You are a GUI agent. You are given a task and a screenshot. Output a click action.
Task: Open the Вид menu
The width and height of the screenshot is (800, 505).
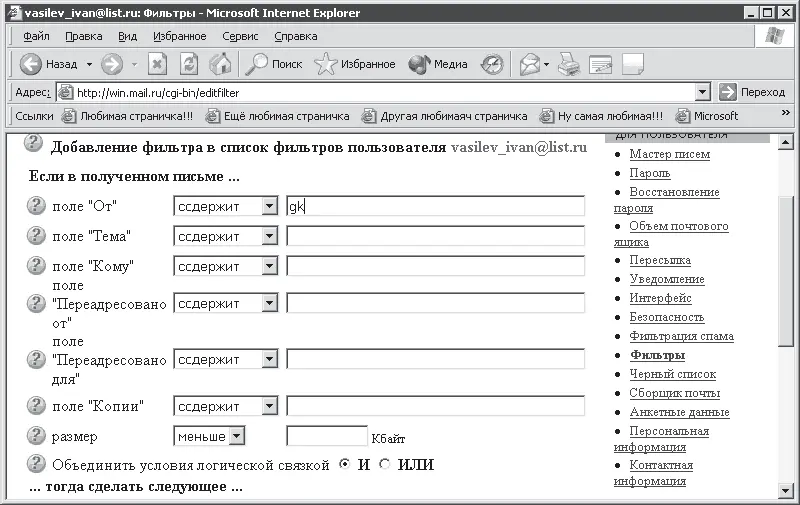tap(128, 36)
